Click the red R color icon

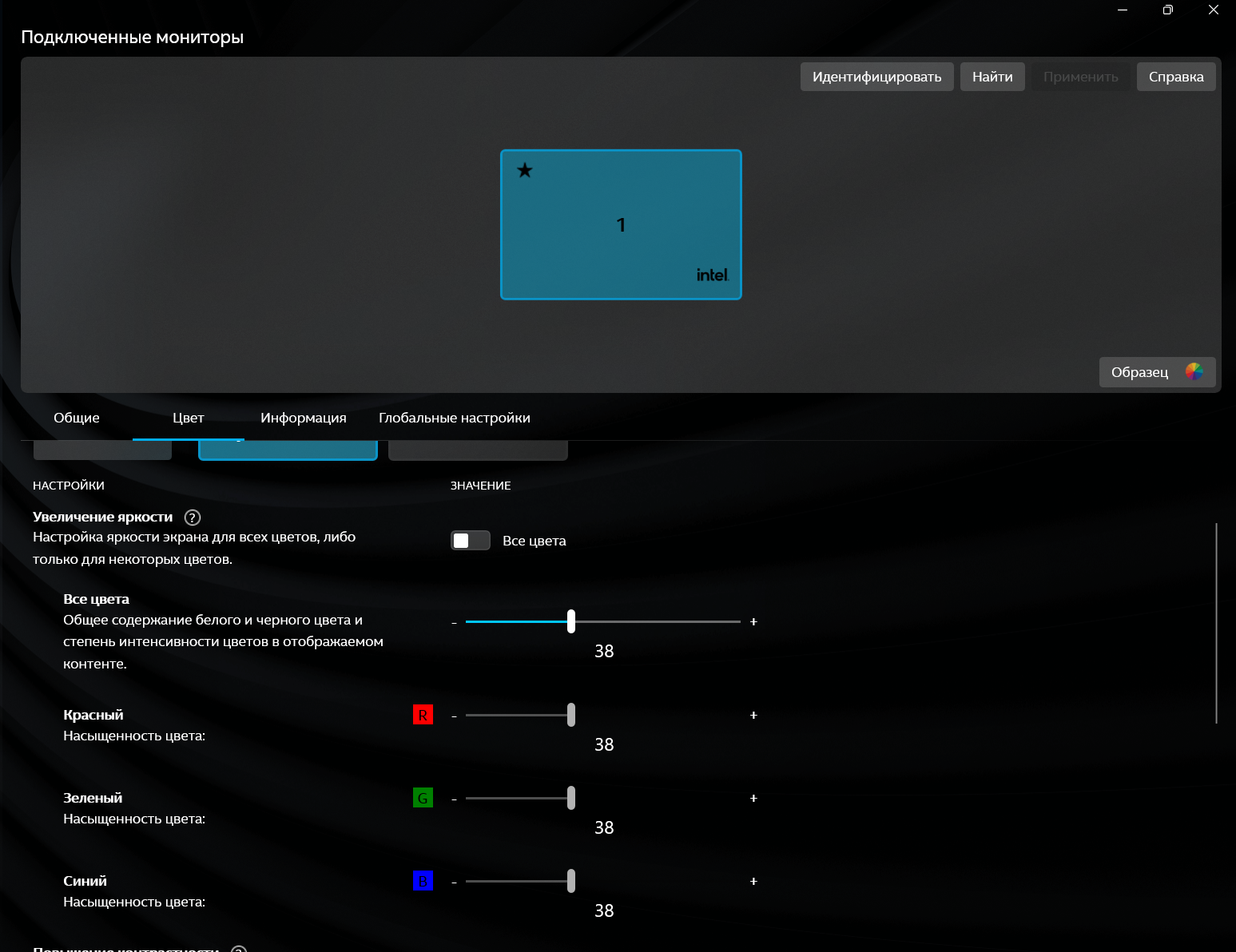tap(423, 715)
